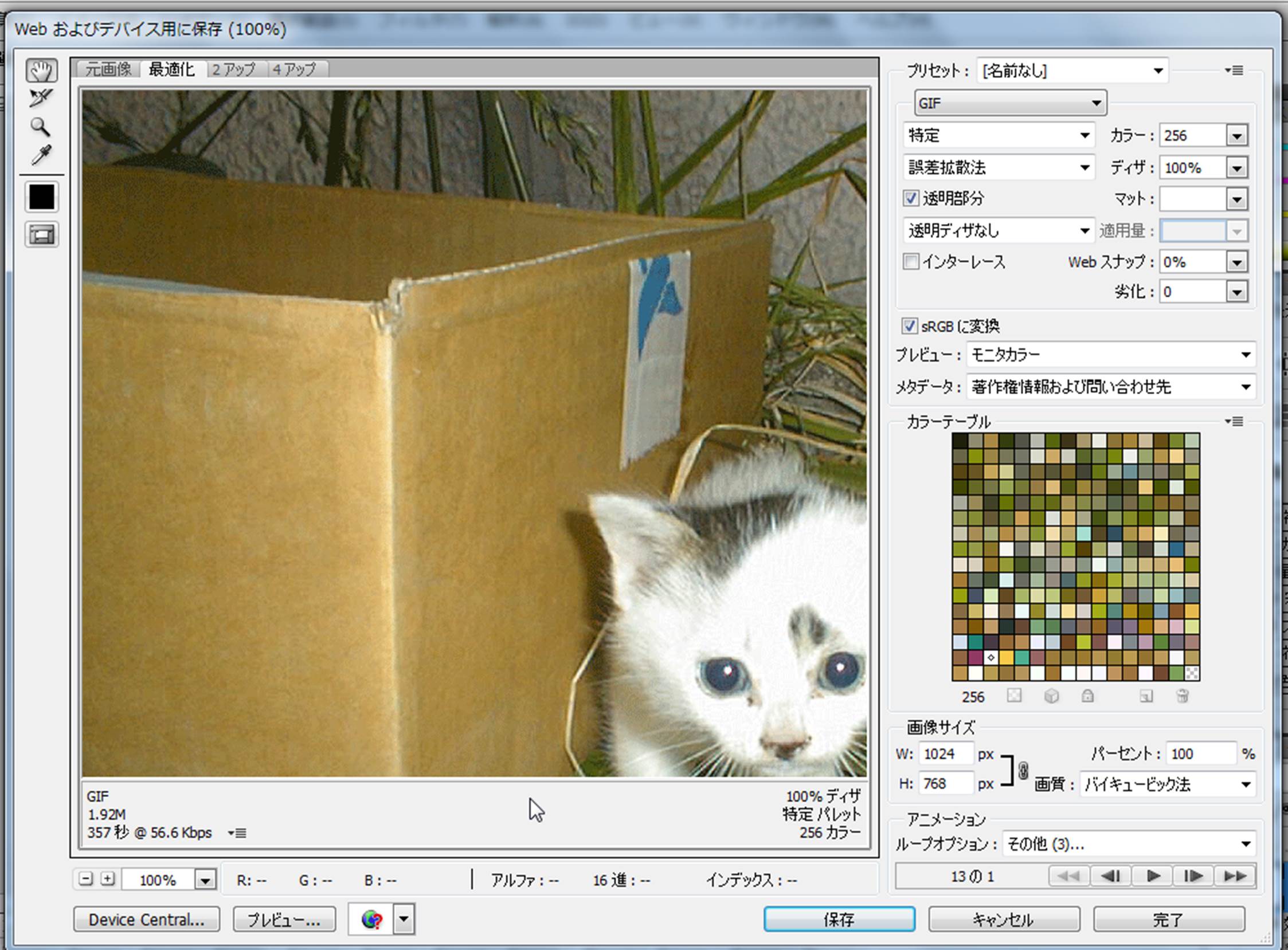Toggle the sRGBに変換 checkbox
Viewport: 1288px width, 950px height.
tap(909, 326)
